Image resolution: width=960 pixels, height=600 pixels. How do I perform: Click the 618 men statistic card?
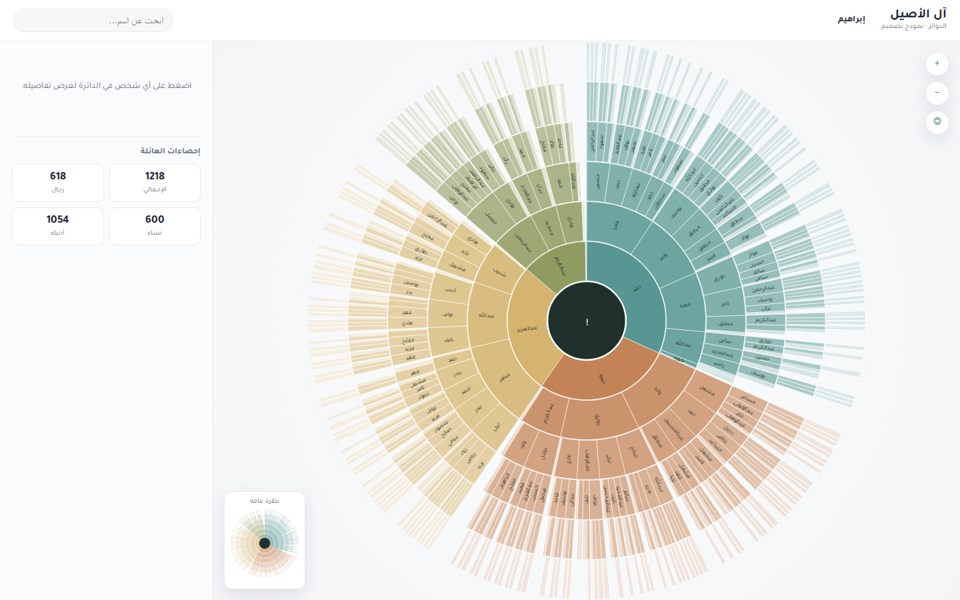click(x=58, y=182)
